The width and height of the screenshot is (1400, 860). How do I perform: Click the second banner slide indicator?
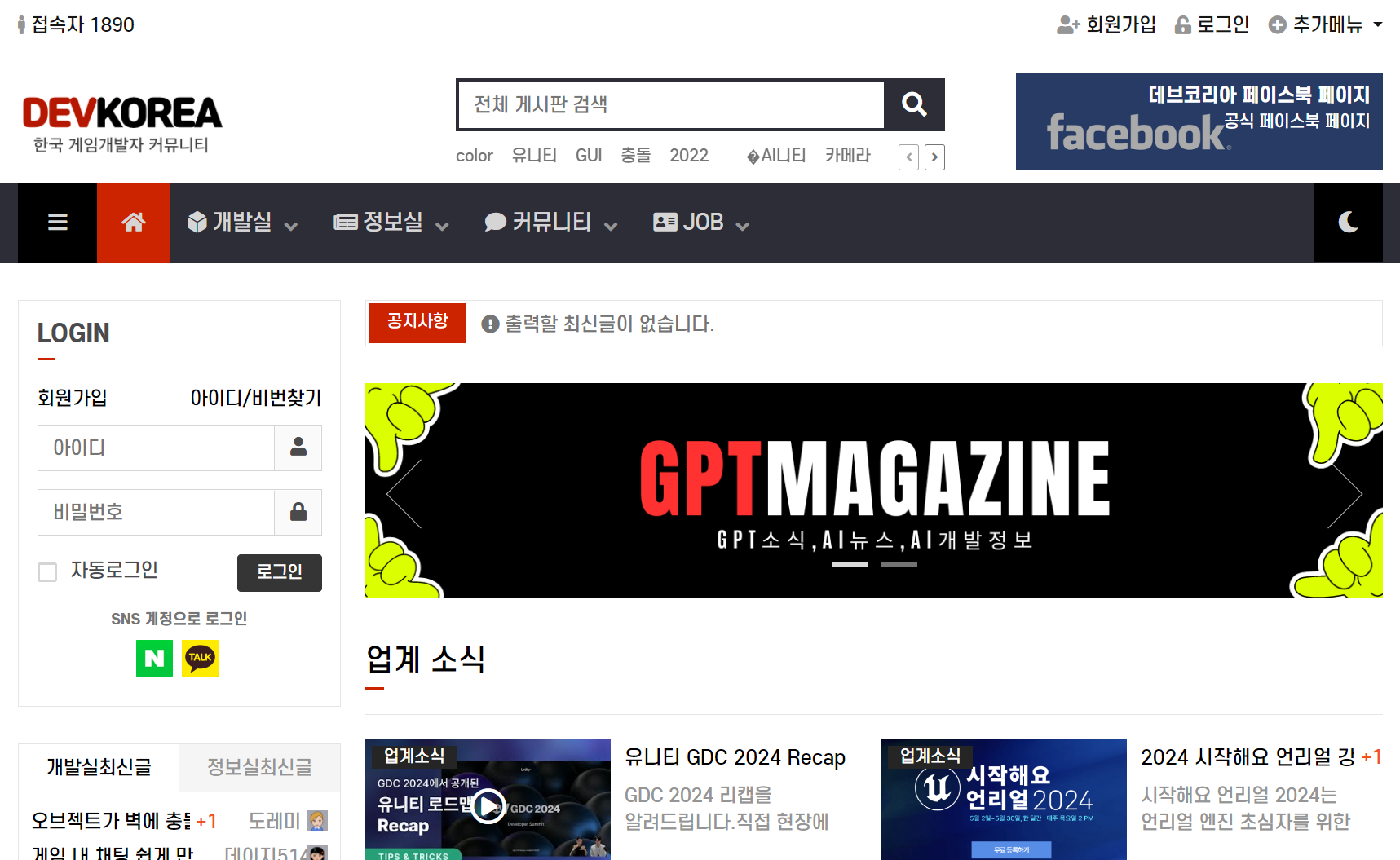(899, 564)
